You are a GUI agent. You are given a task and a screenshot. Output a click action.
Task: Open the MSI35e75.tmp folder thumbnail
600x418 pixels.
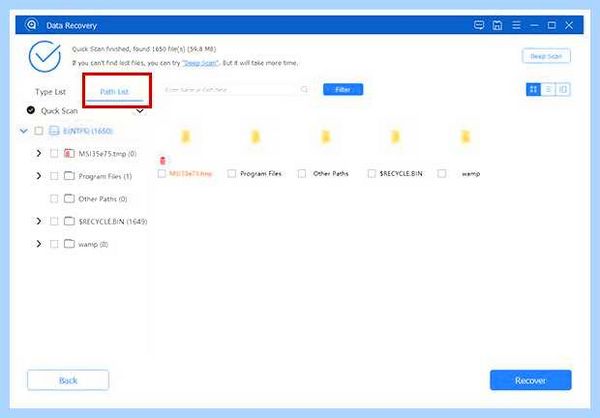(x=185, y=137)
